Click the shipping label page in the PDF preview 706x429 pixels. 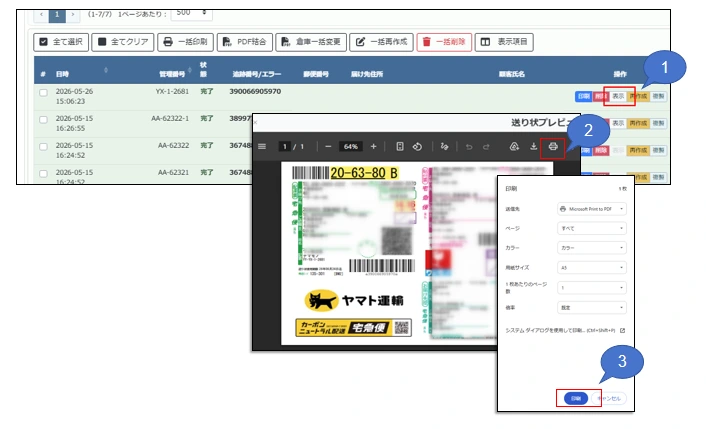coord(416,253)
